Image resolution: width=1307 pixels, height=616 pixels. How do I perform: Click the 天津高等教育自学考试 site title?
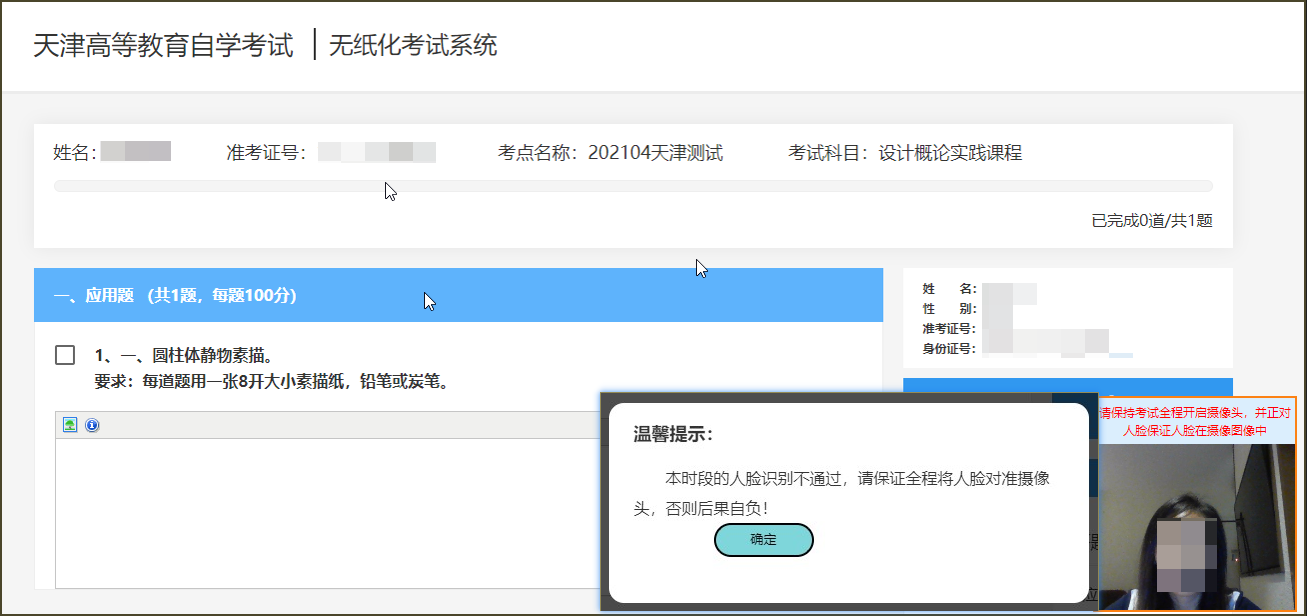pyautogui.click(x=163, y=46)
